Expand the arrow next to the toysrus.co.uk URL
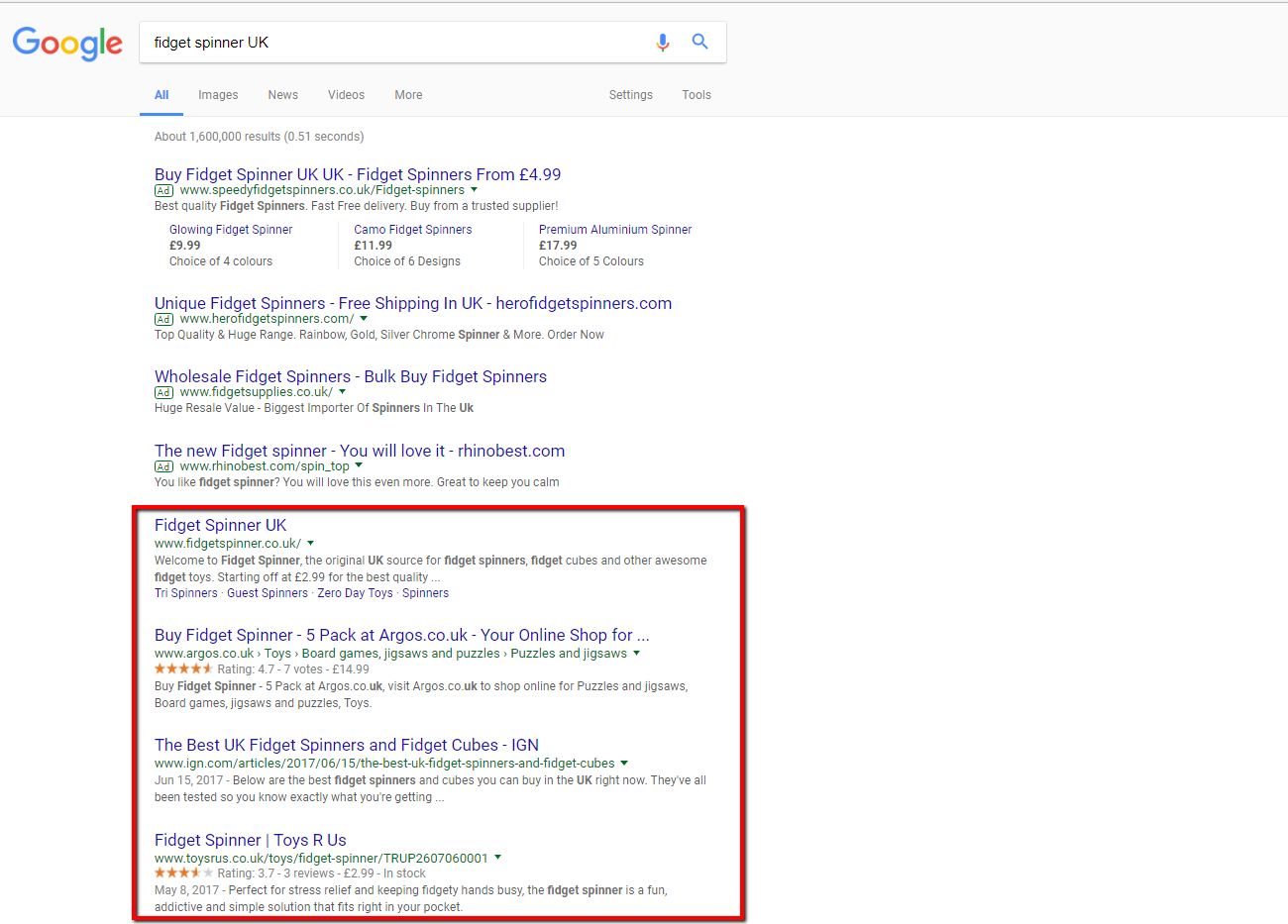Viewport: 1288px width, 924px height. 497,857
